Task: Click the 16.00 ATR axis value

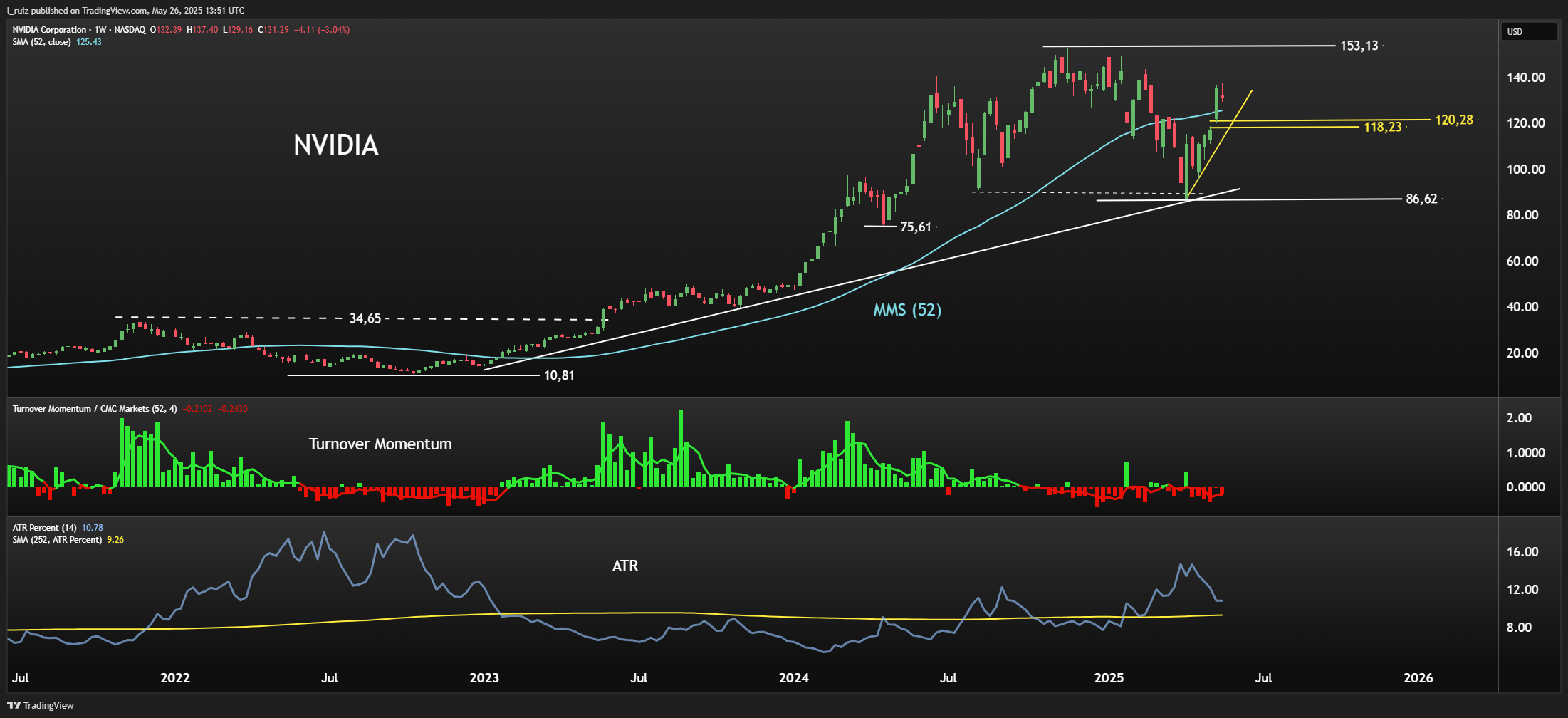Action: click(1522, 552)
